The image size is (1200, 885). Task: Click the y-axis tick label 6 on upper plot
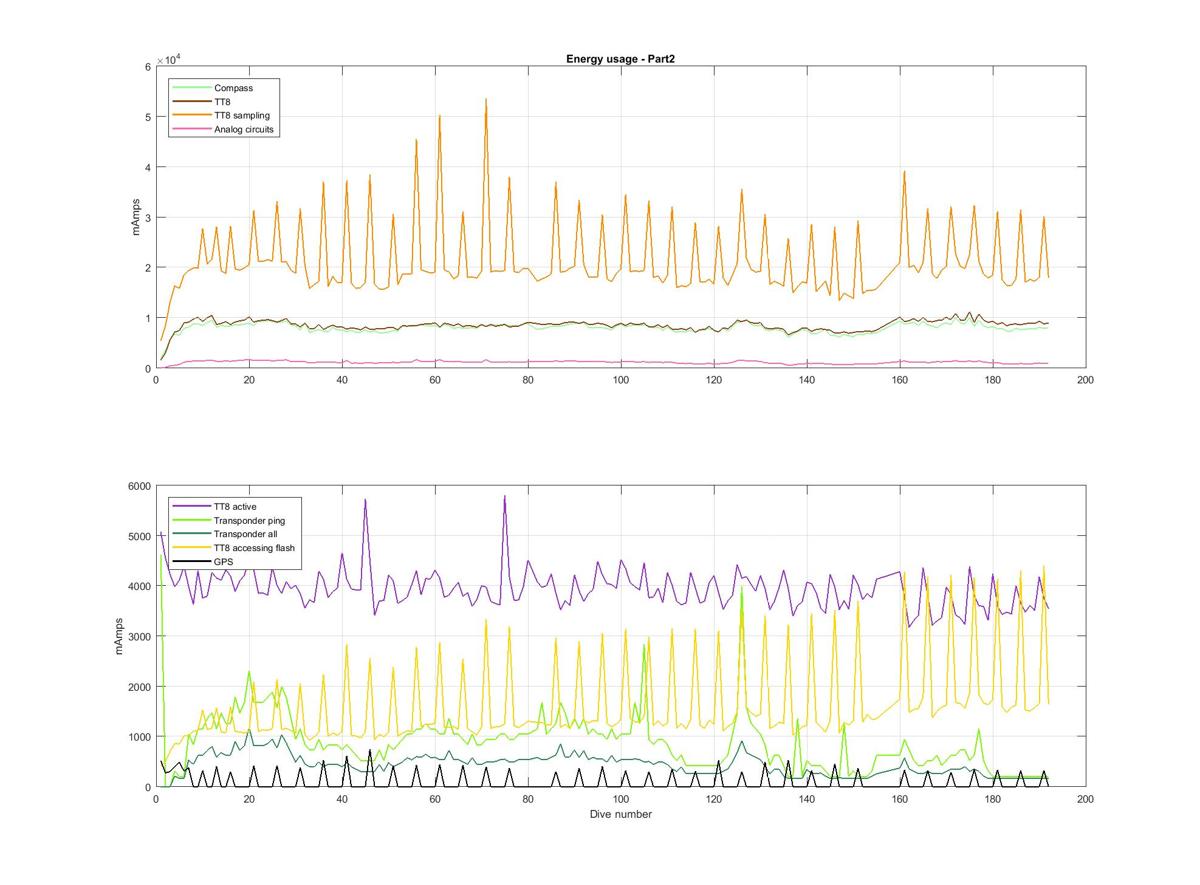click(147, 67)
